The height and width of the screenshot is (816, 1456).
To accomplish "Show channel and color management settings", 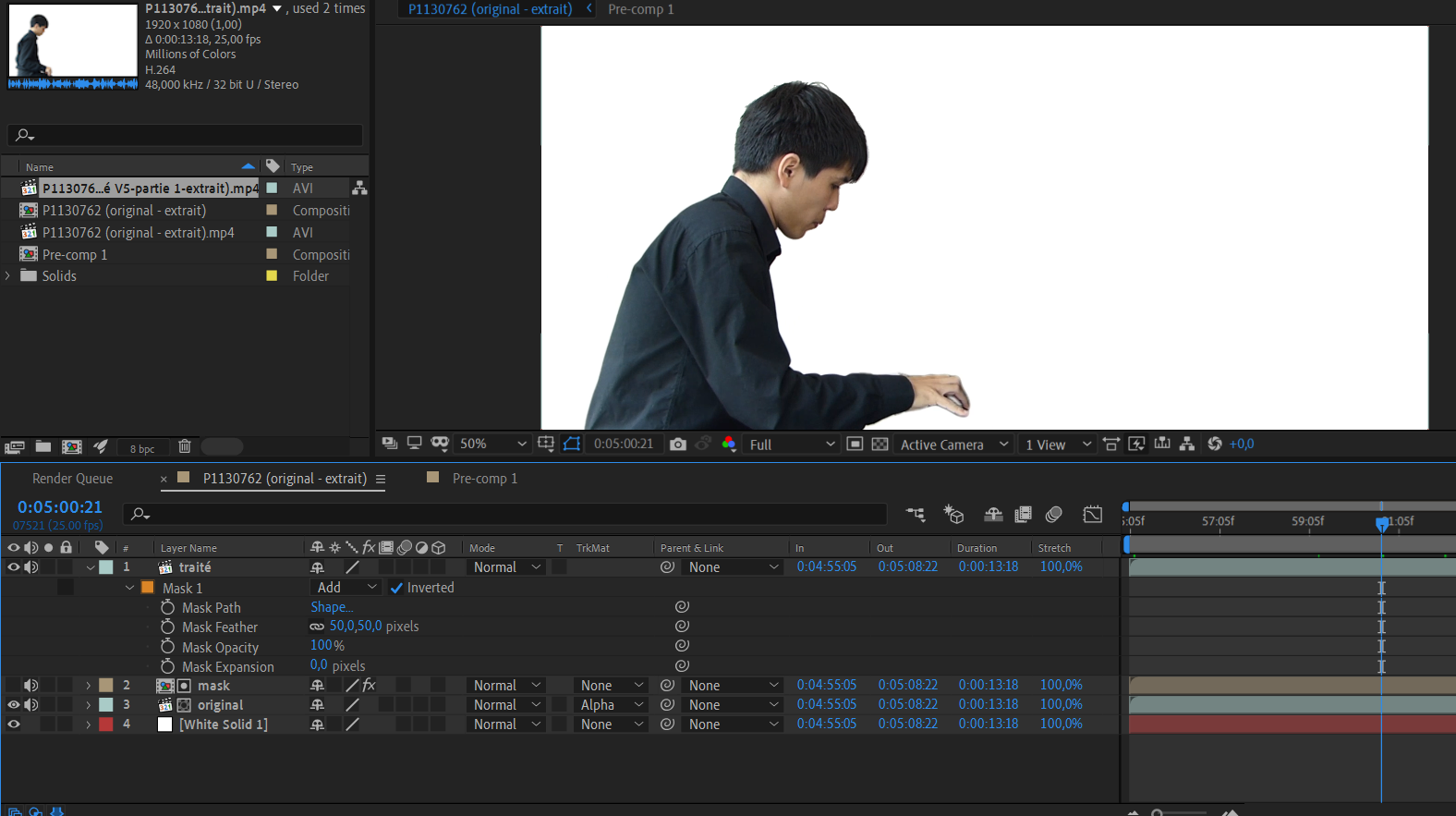I will 729,445.
